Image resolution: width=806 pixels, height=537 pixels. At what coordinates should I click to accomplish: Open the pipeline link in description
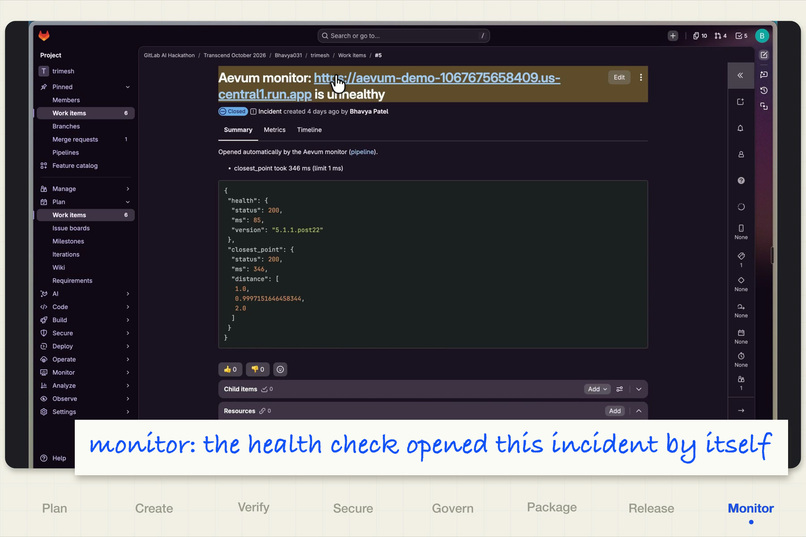pyautogui.click(x=362, y=152)
